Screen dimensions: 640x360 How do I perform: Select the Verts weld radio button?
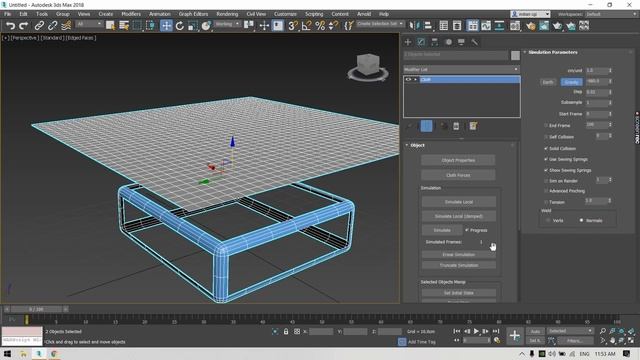coord(548,220)
